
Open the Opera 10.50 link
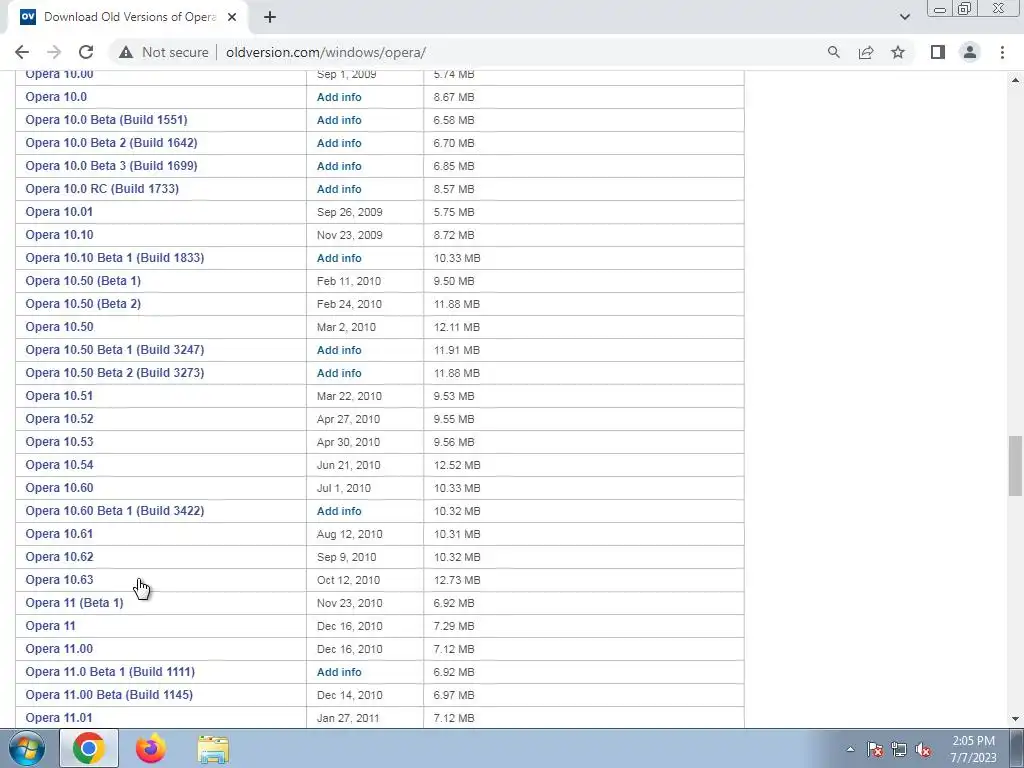59,327
